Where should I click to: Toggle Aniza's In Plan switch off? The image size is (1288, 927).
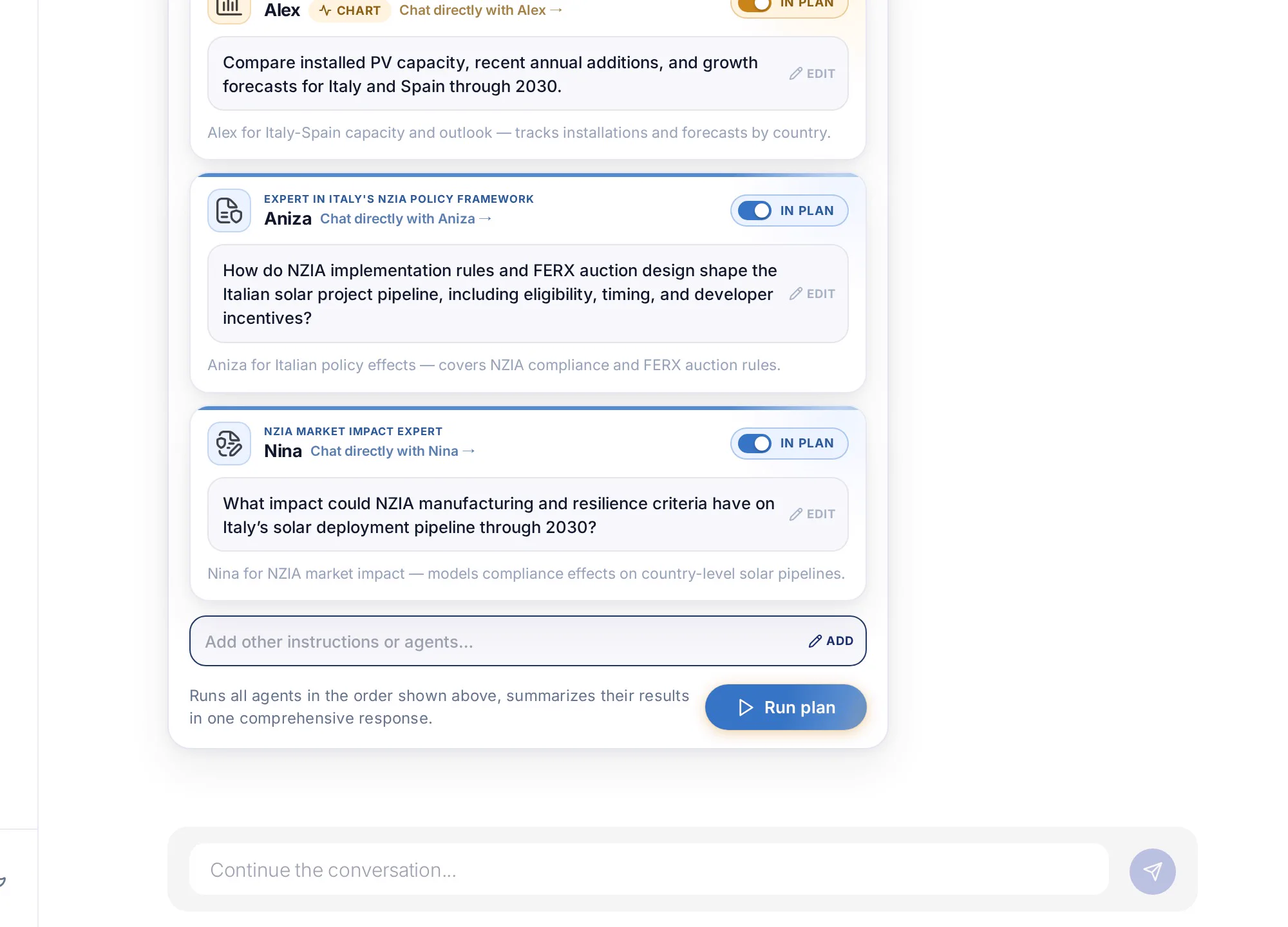pyautogui.click(x=755, y=211)
